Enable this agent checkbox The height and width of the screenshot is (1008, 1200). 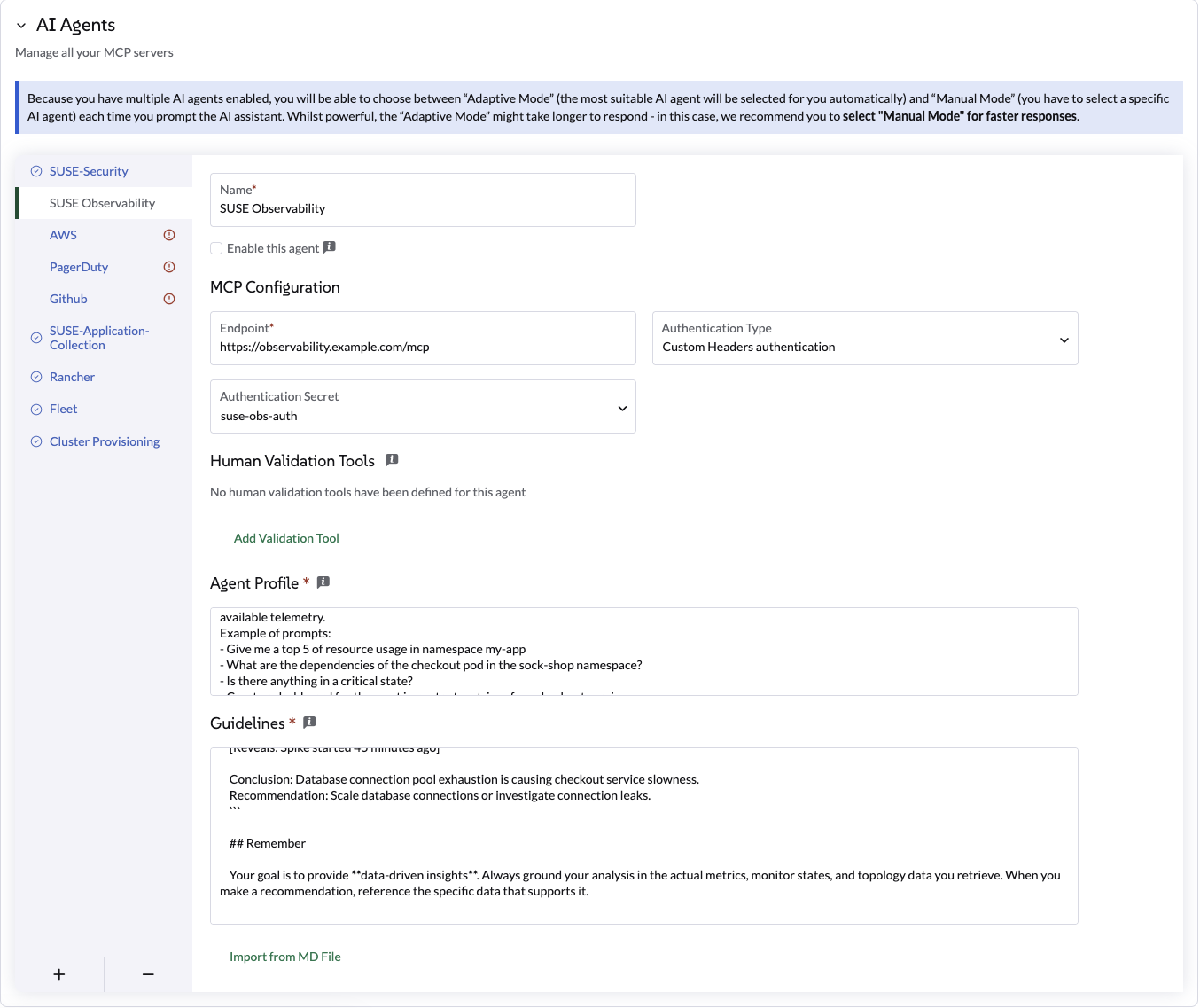(x=216, y=248)
